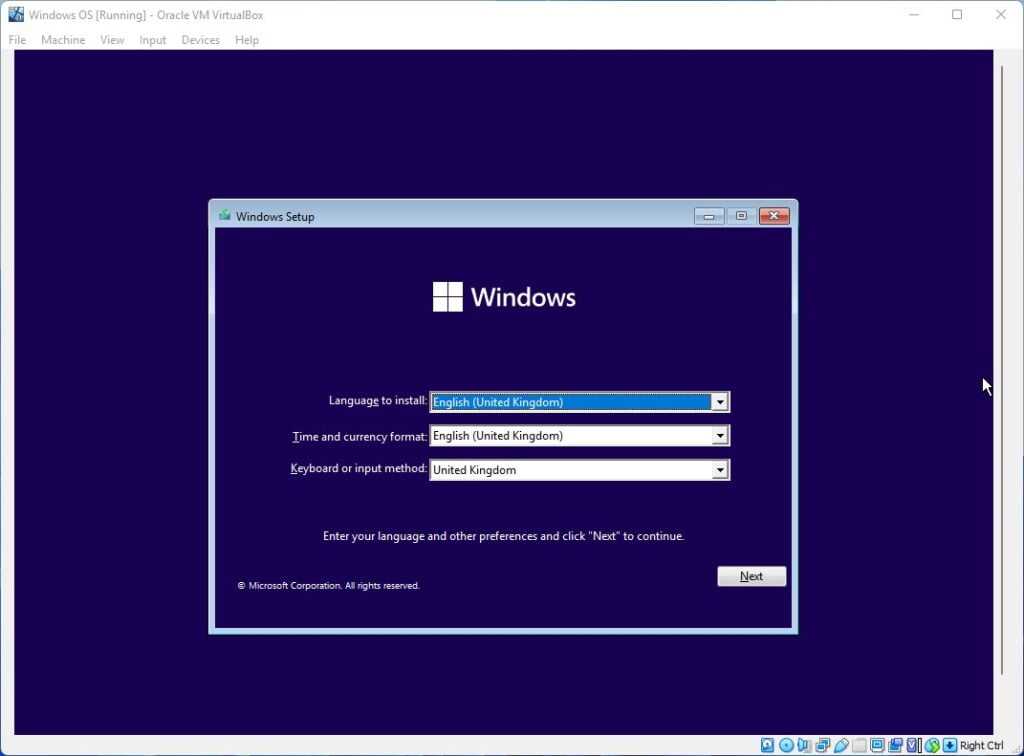The height and width of the screenshot is (756, 1024).
Task: Toggle the mouse integration status icon
Action: (932, 745)
